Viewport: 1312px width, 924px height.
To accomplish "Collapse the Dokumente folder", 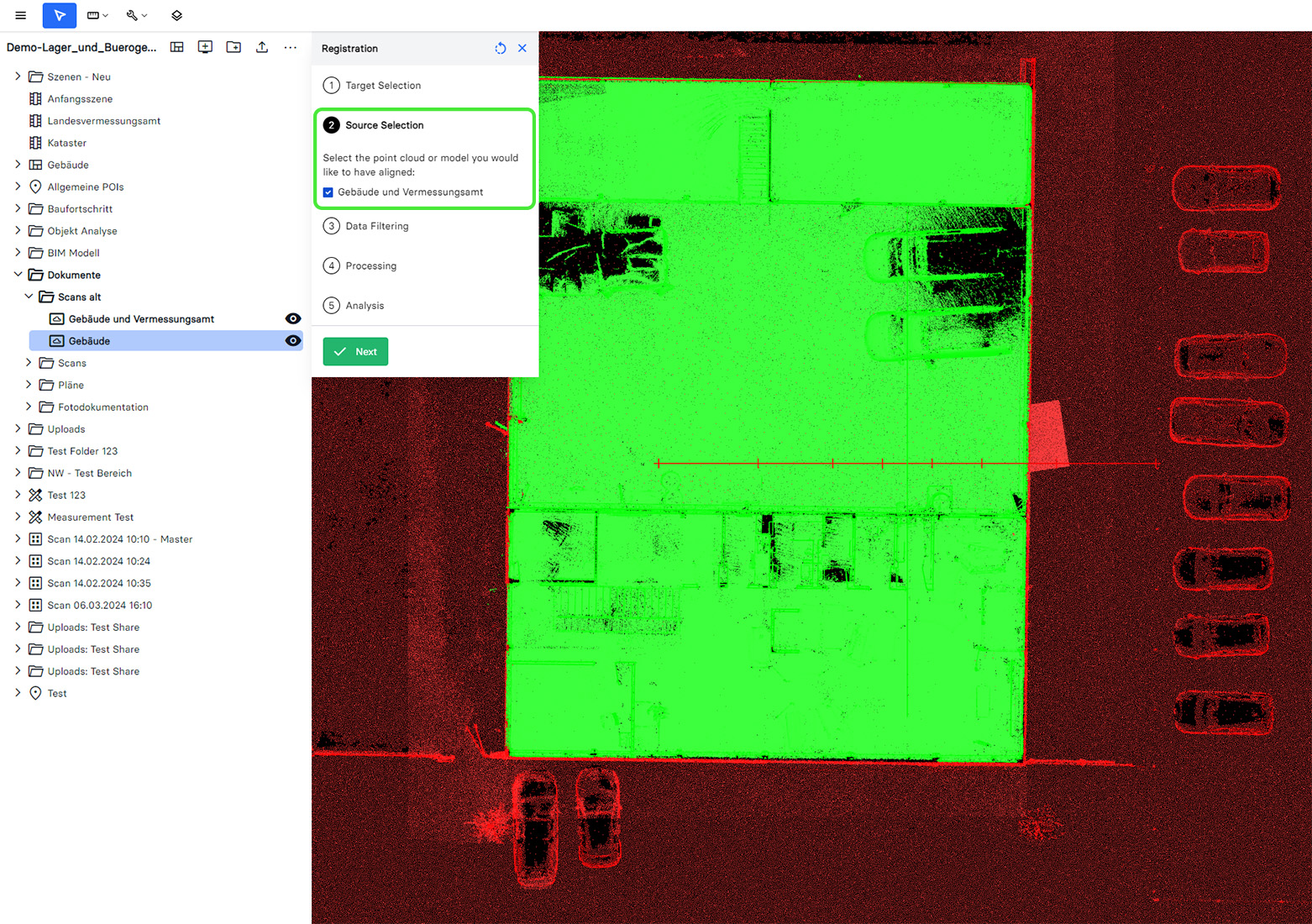I will 18,275.
